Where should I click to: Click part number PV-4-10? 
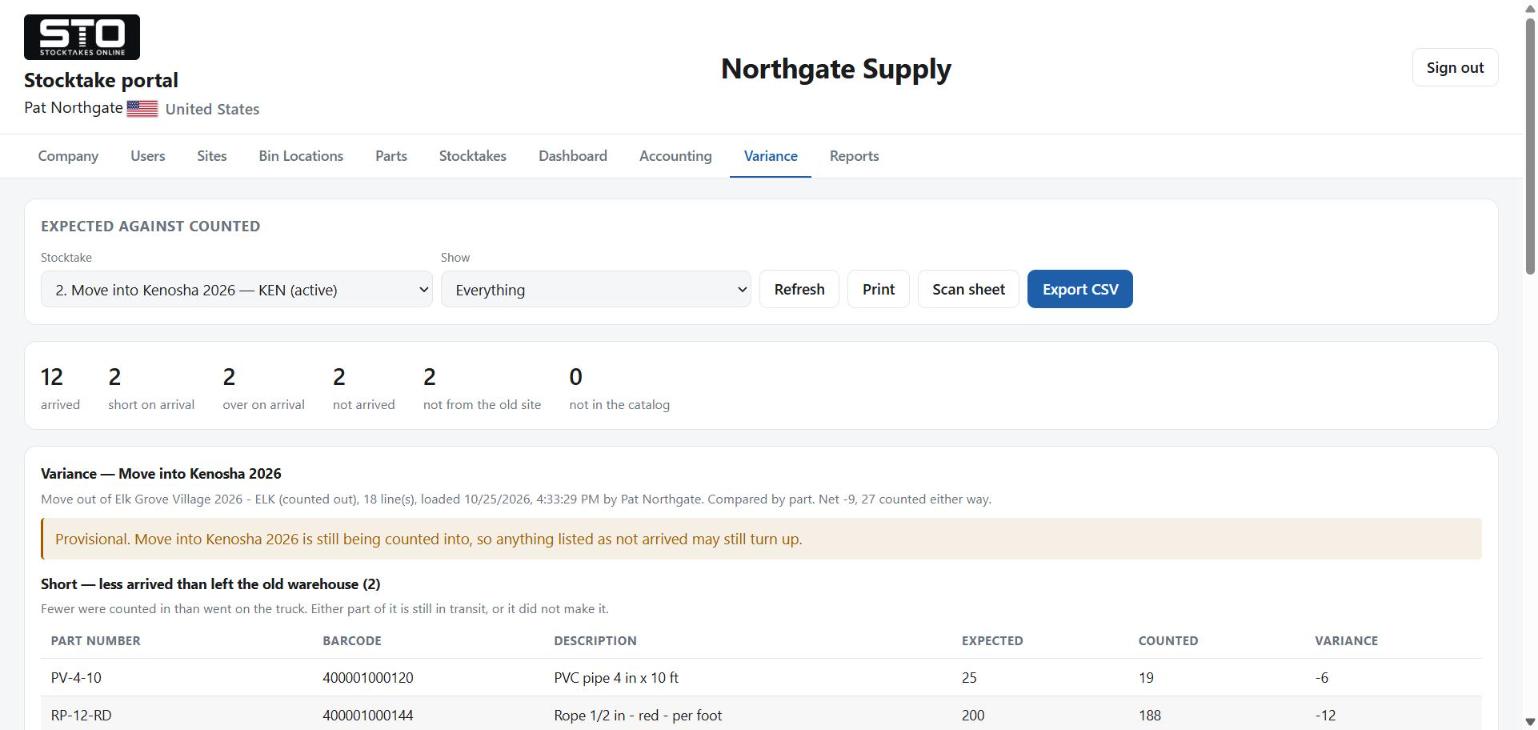[76, 678]
